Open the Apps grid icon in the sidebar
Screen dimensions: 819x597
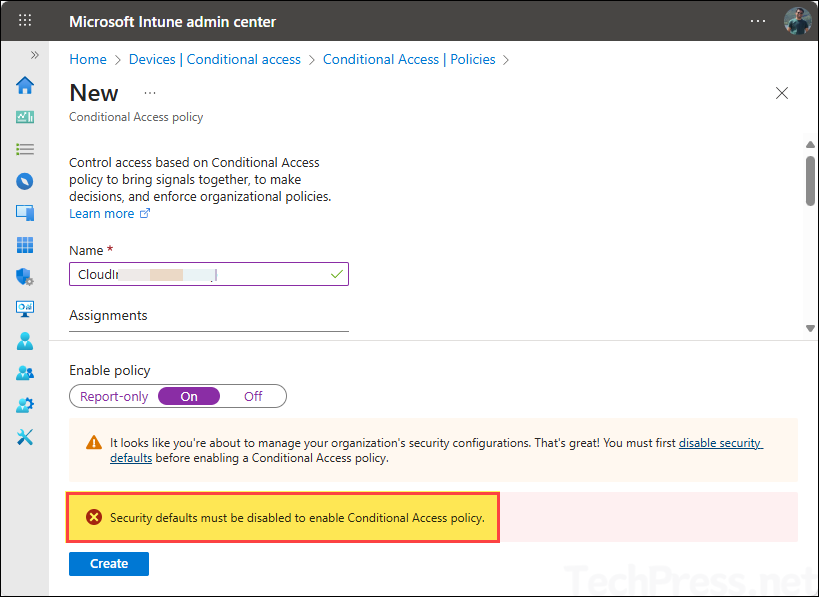point(25,245)
